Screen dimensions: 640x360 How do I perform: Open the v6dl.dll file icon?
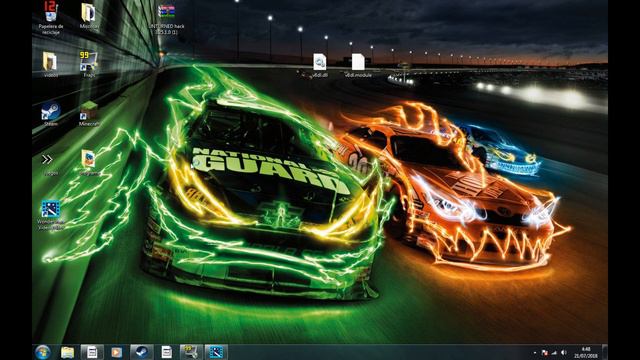click(x=320, y=65)
